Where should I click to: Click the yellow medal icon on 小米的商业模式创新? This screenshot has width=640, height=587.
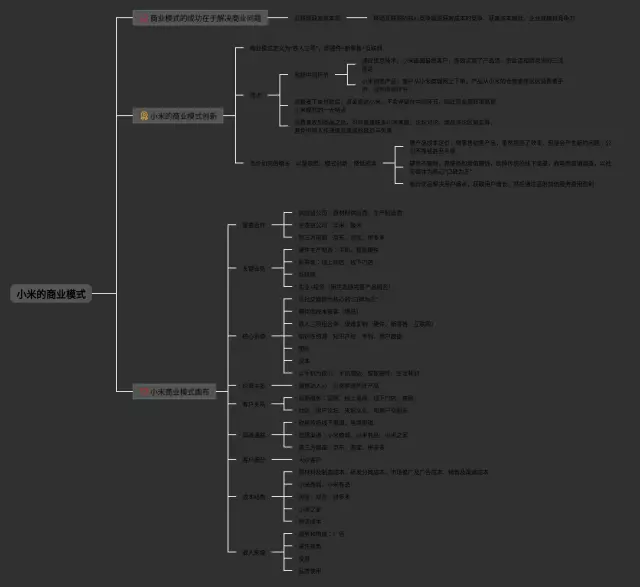pyautogui.click(x=144, y=116)
